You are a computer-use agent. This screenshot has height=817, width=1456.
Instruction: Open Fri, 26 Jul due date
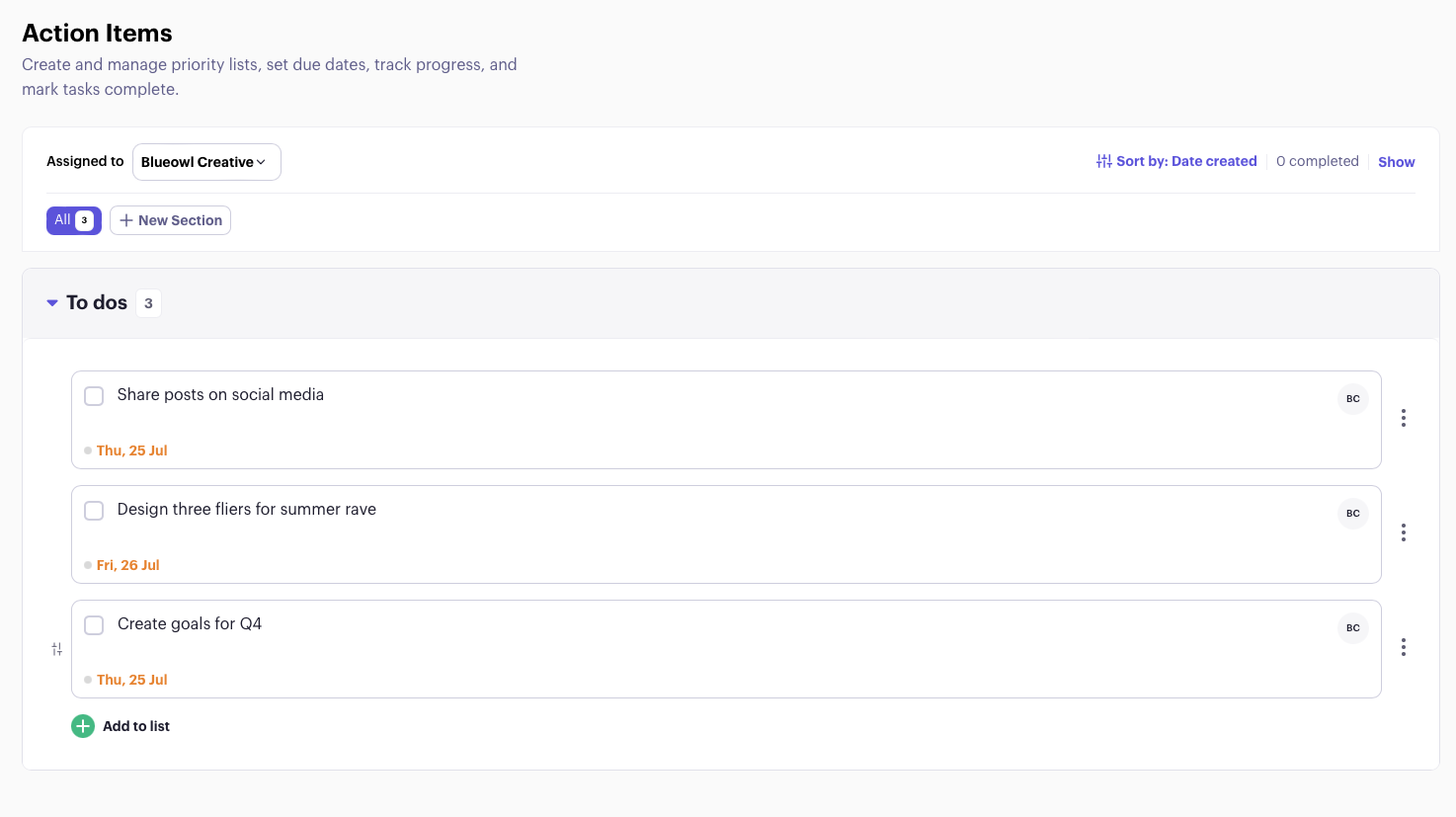[128, 565]
